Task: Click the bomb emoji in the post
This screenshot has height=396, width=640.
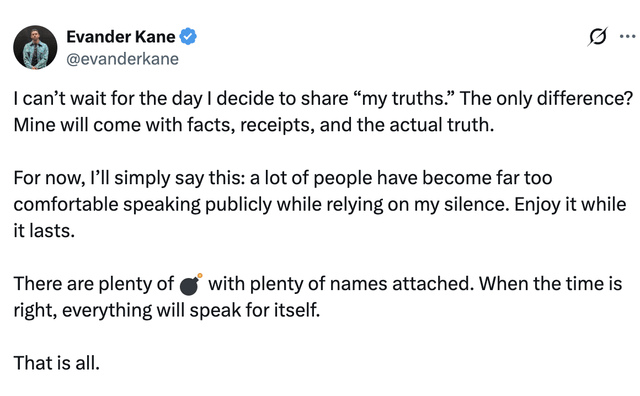Action: [191, 284]
